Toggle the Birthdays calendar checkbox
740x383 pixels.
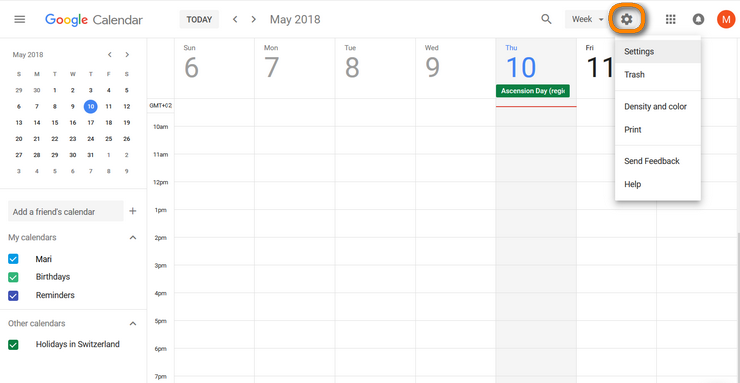click(x=13, y=277)
